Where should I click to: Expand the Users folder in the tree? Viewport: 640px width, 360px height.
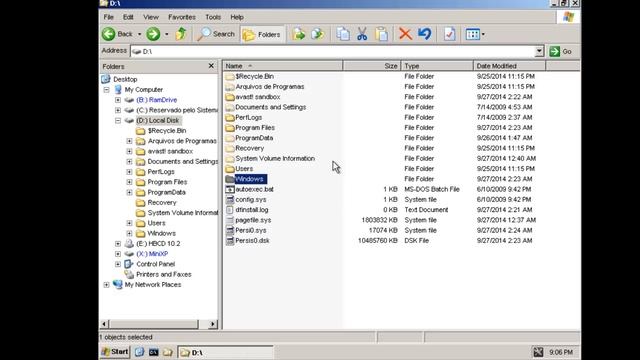(x=129, y=223)
